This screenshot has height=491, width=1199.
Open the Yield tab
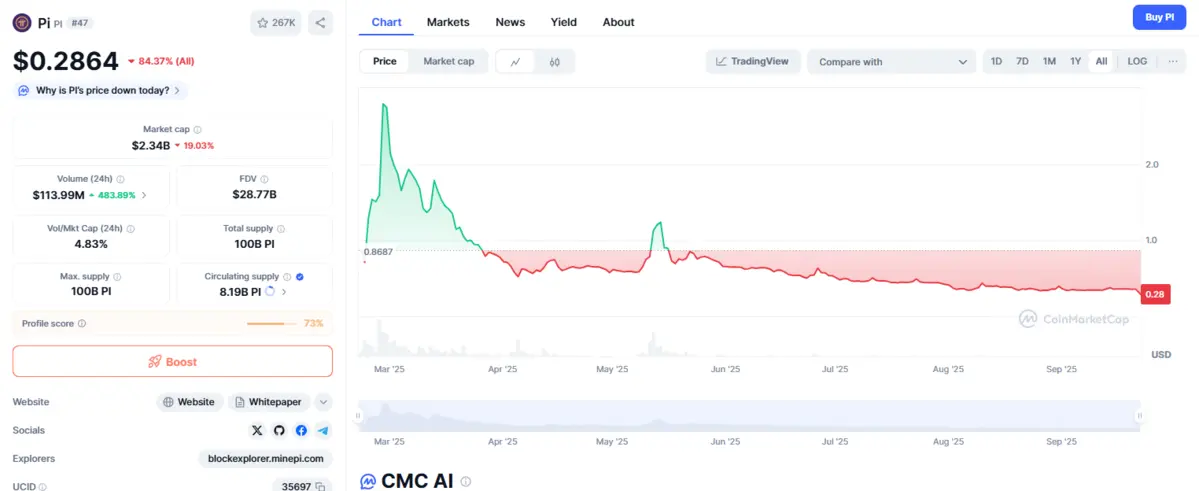coord(563,22)
